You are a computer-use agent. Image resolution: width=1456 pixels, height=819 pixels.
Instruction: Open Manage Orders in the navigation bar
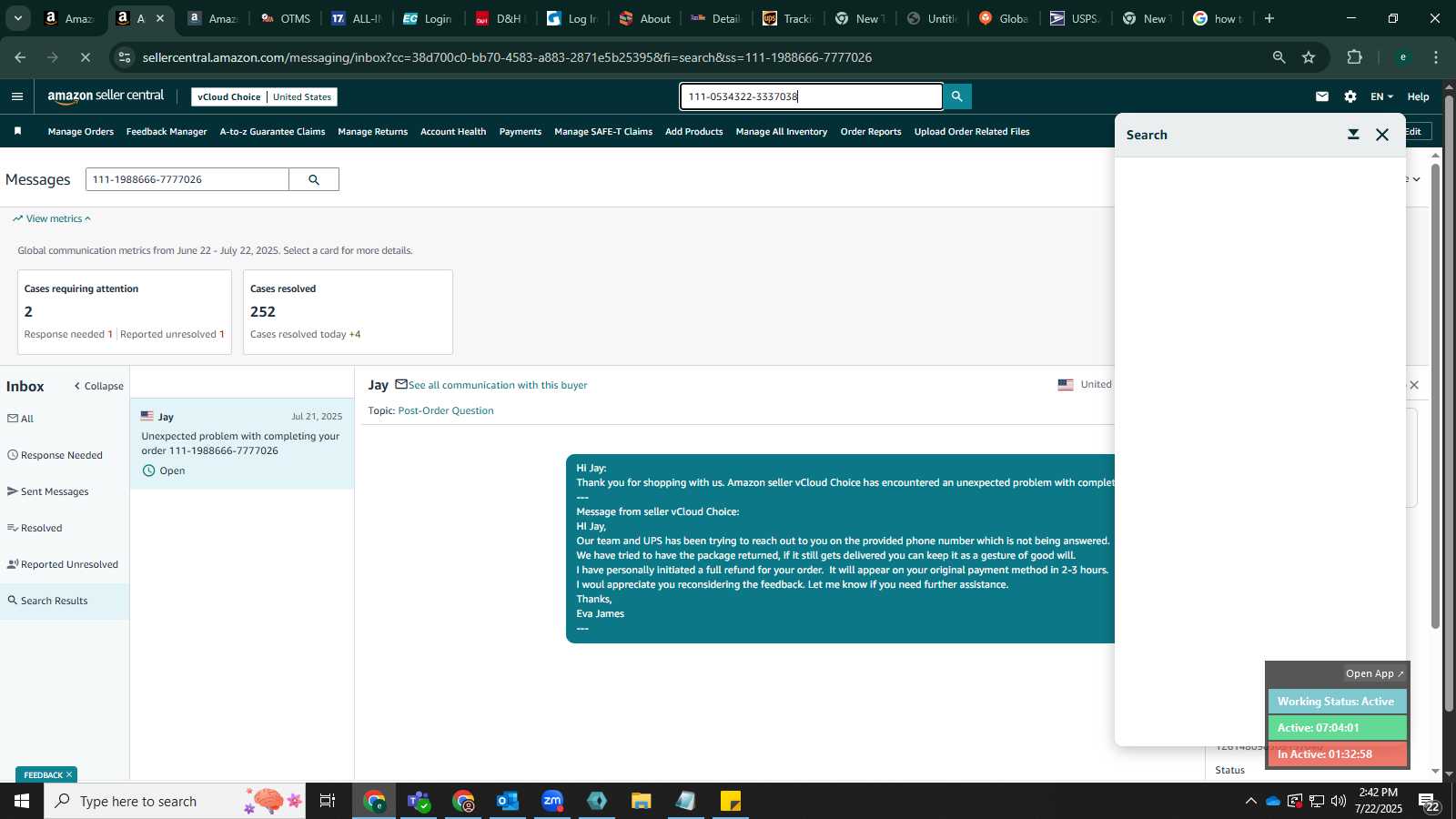point(81,132)
